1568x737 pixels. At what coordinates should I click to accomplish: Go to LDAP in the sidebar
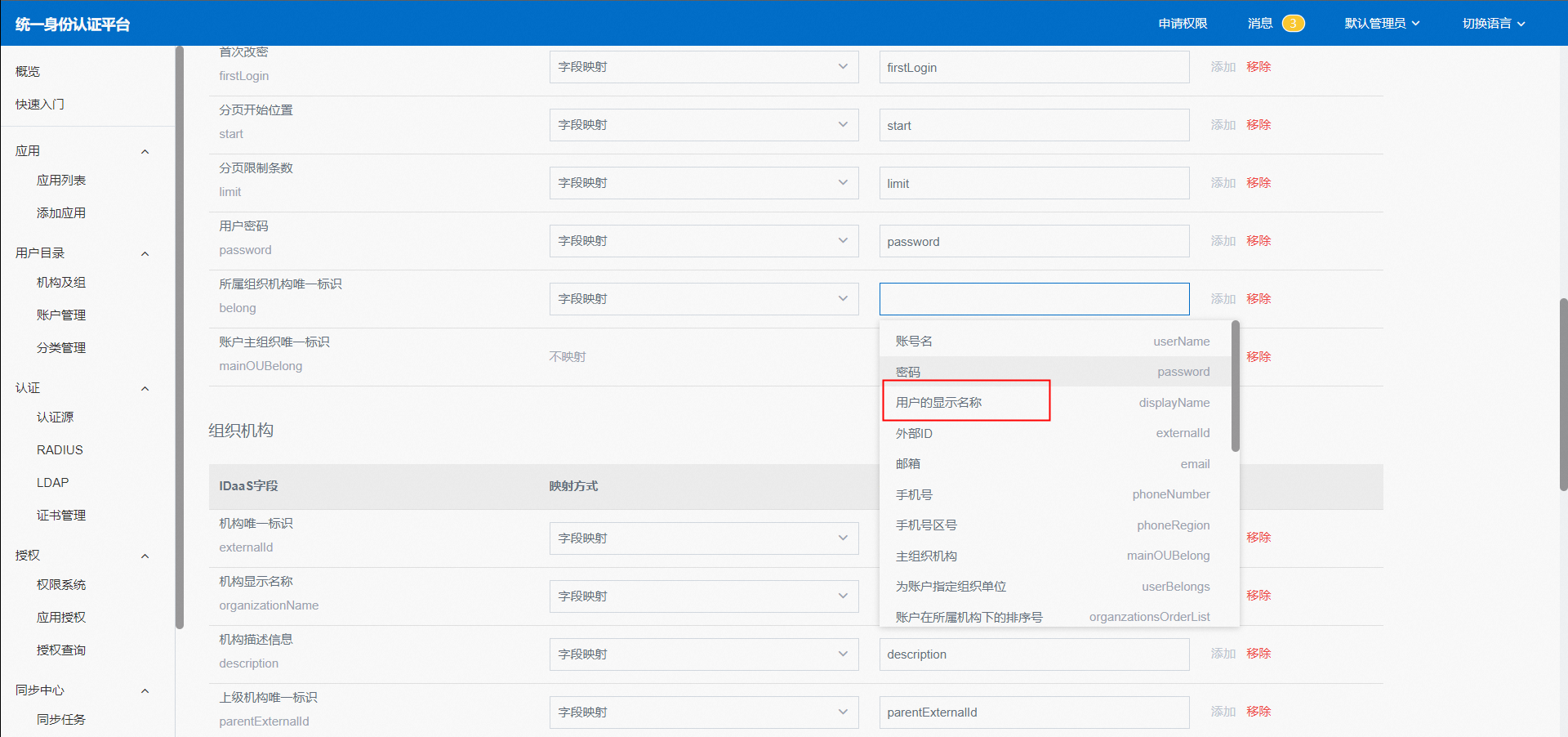pos(53,482)
